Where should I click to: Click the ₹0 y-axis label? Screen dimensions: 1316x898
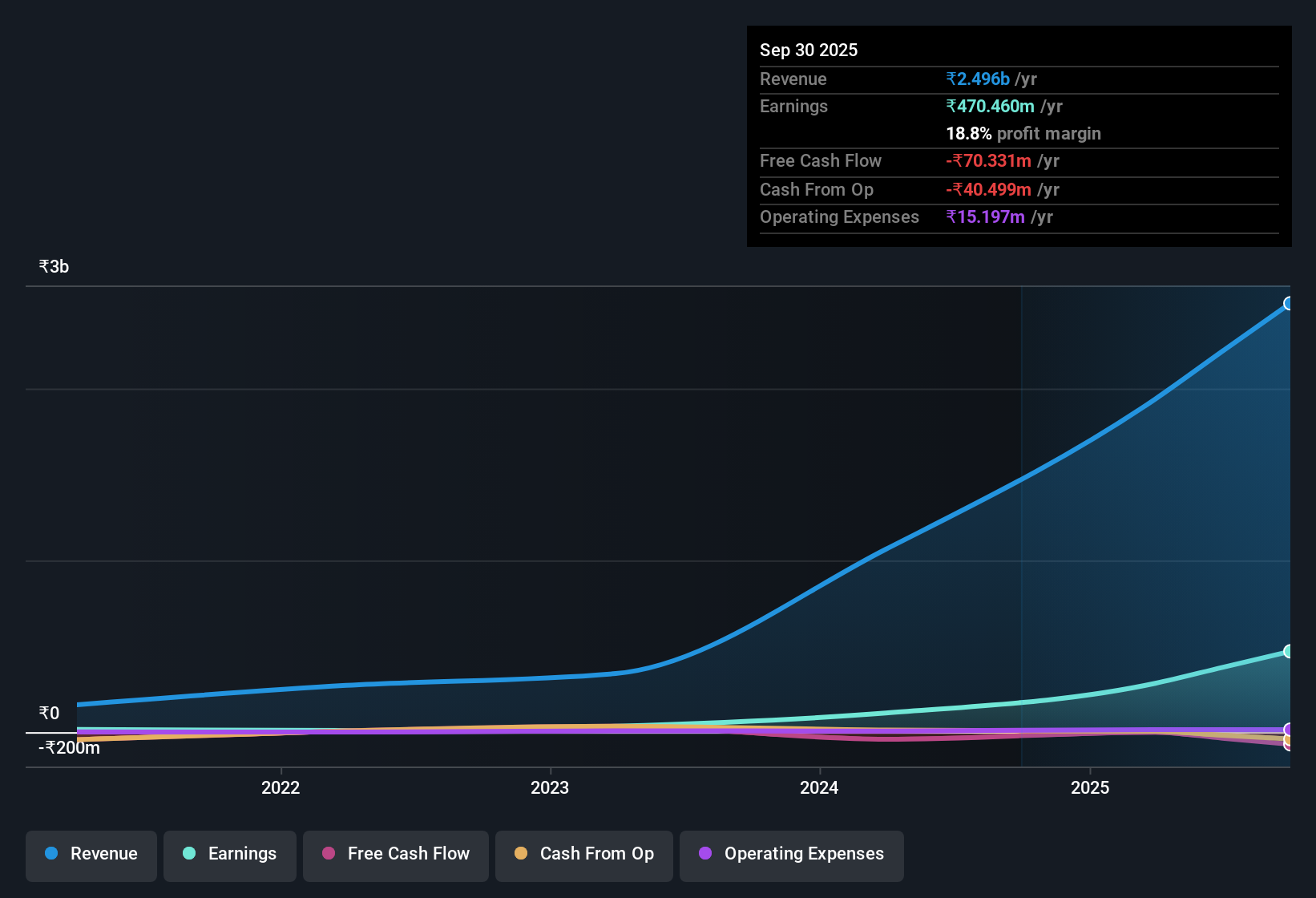49,713
